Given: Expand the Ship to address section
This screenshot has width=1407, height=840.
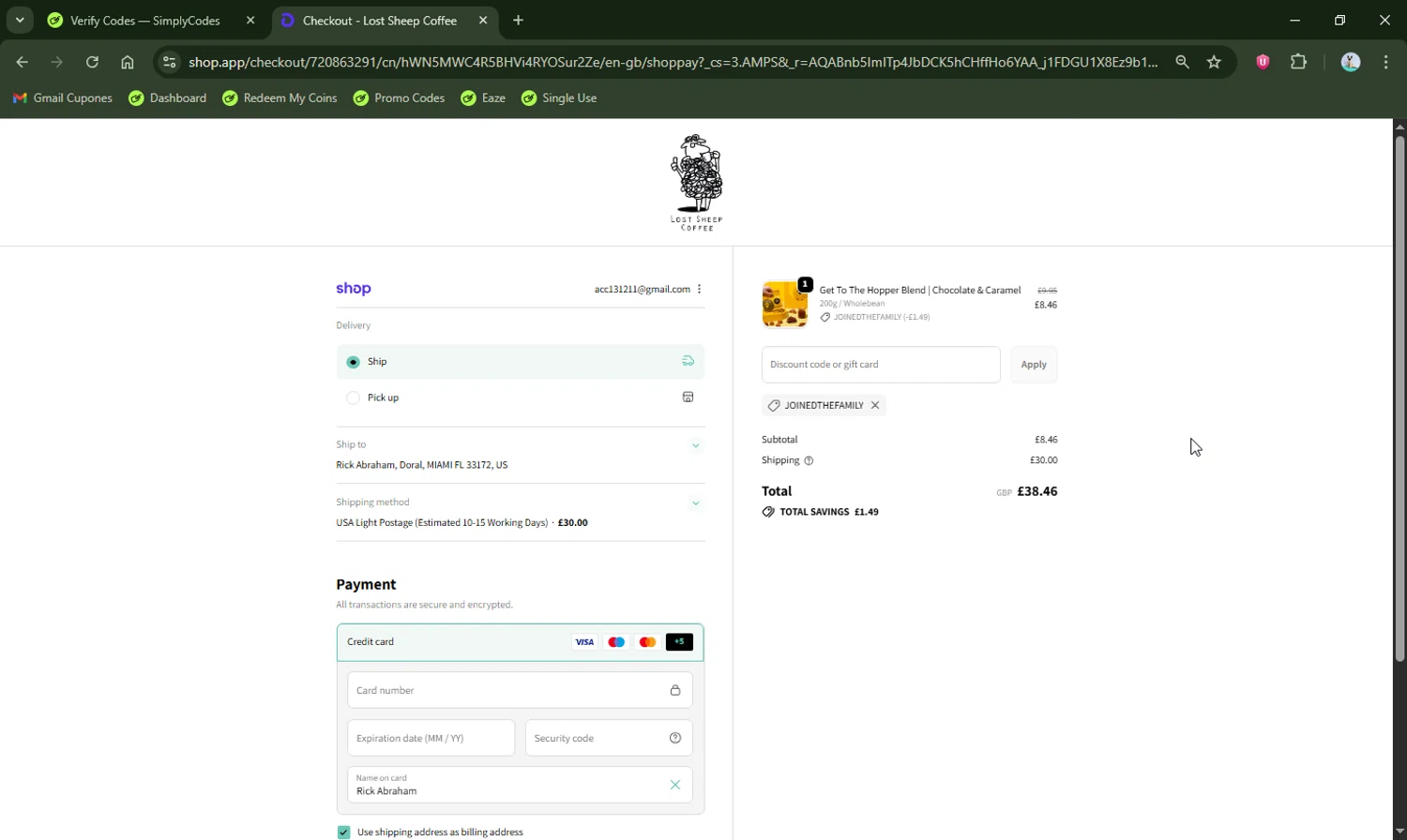Looking at the screenshot, I should (696, 446).
